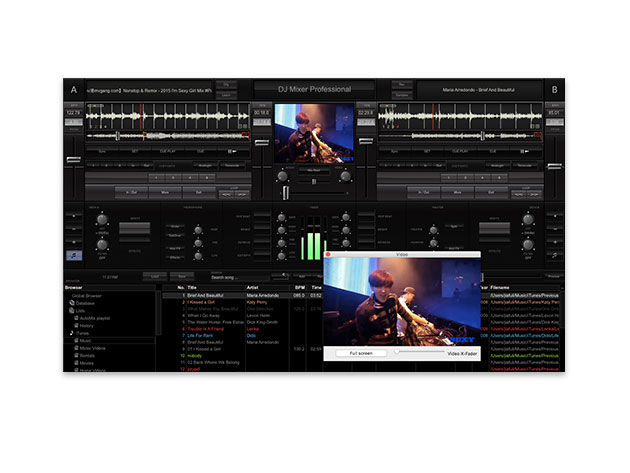Click the right knob under the video preview

tap(345, 176)
